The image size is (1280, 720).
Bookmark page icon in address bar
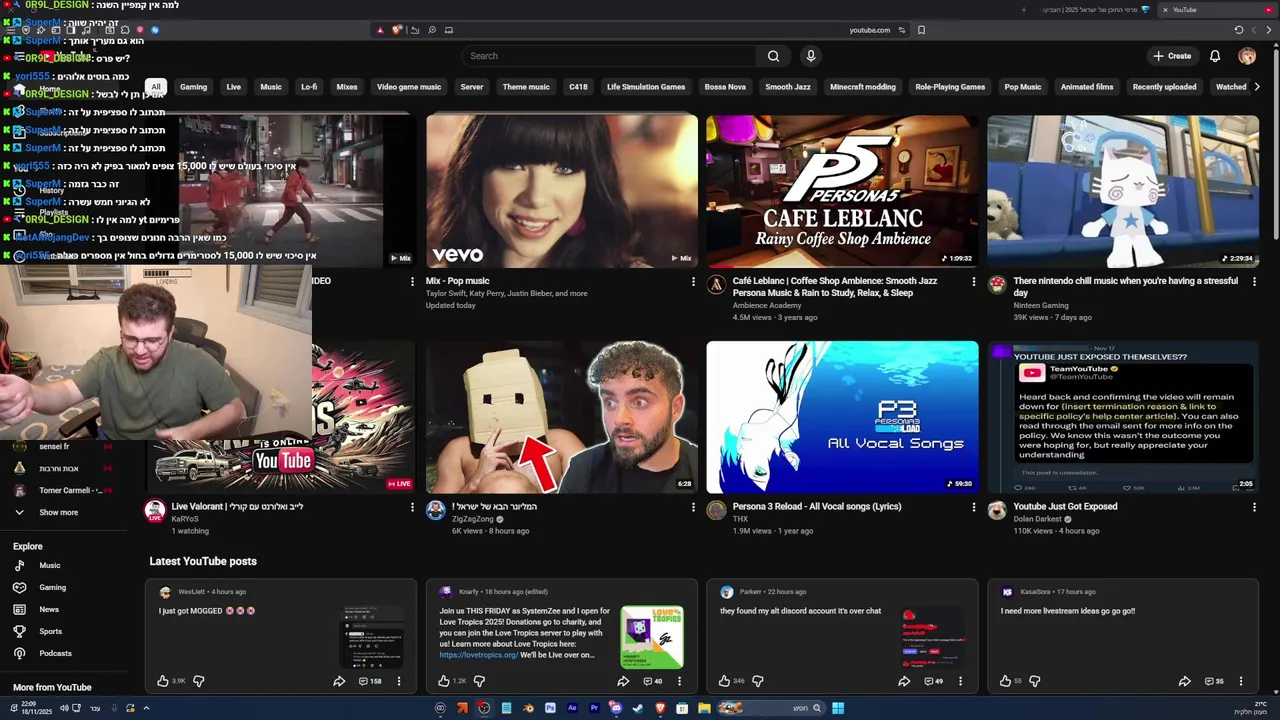coord(921,30)
